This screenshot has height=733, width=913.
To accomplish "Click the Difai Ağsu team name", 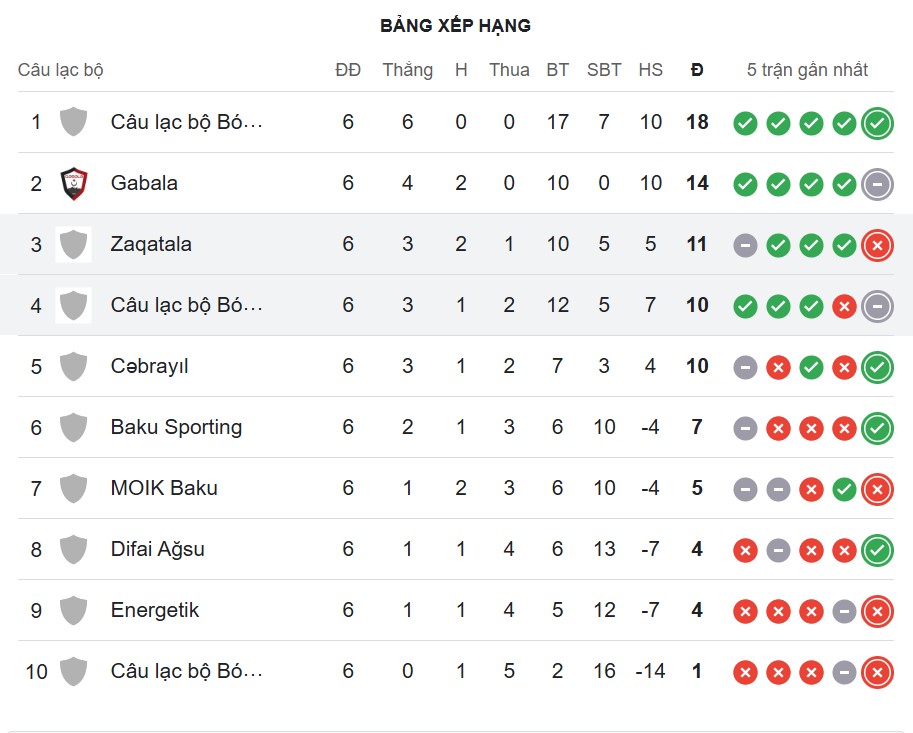I will [x=157, y=549].
